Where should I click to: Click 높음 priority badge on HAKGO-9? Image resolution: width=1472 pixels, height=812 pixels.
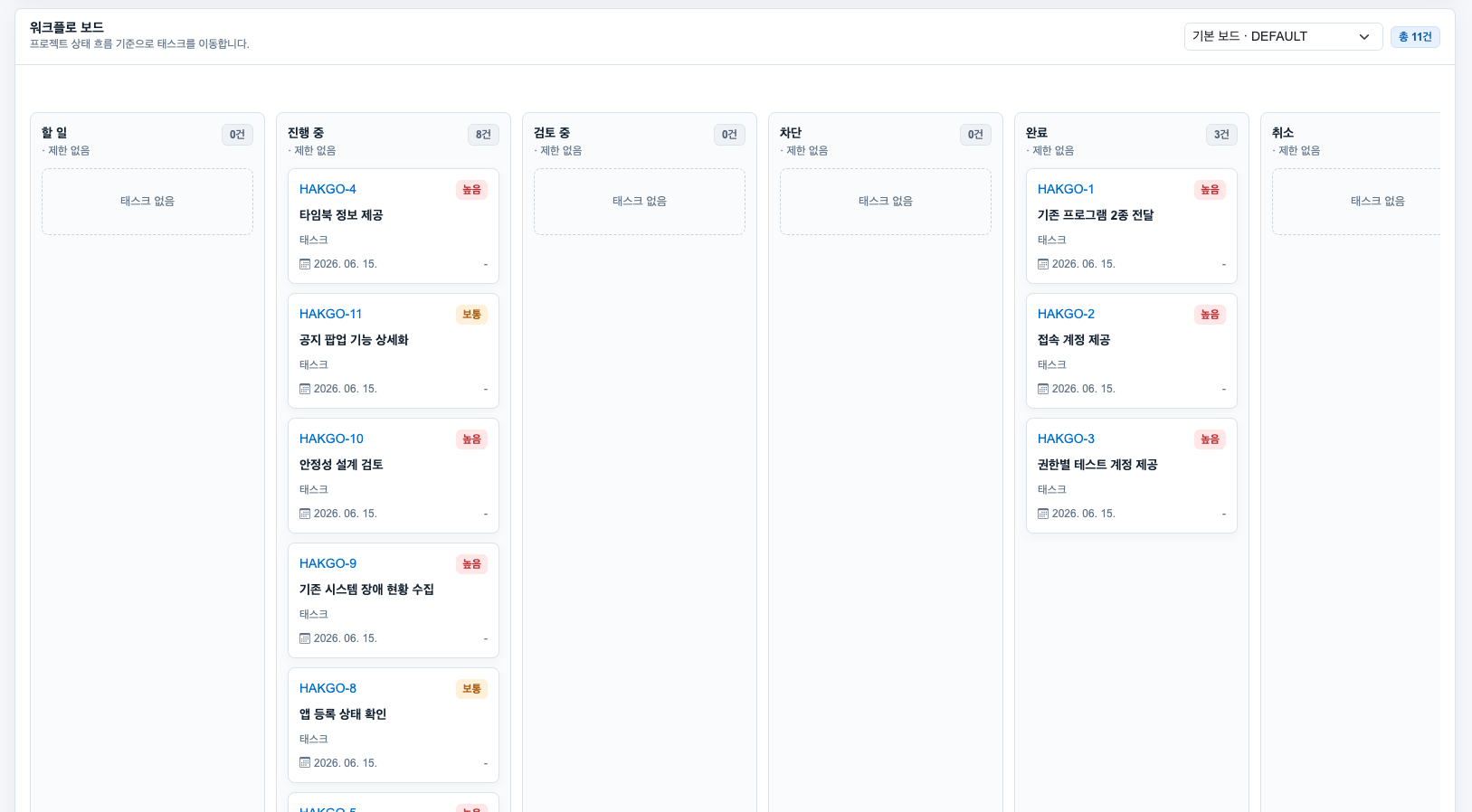[471, 564]
